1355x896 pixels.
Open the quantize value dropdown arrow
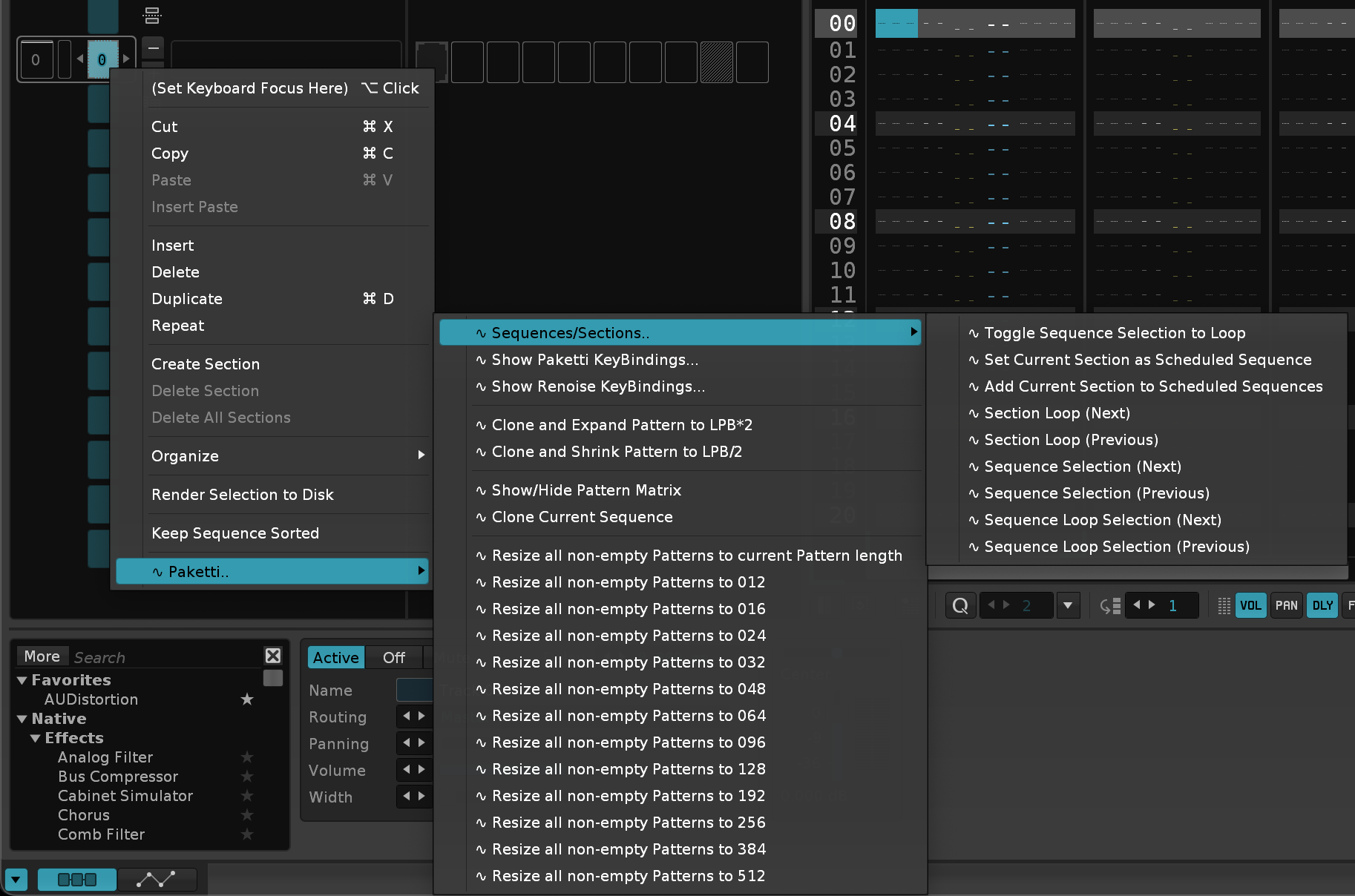(x=1067, y=606)
